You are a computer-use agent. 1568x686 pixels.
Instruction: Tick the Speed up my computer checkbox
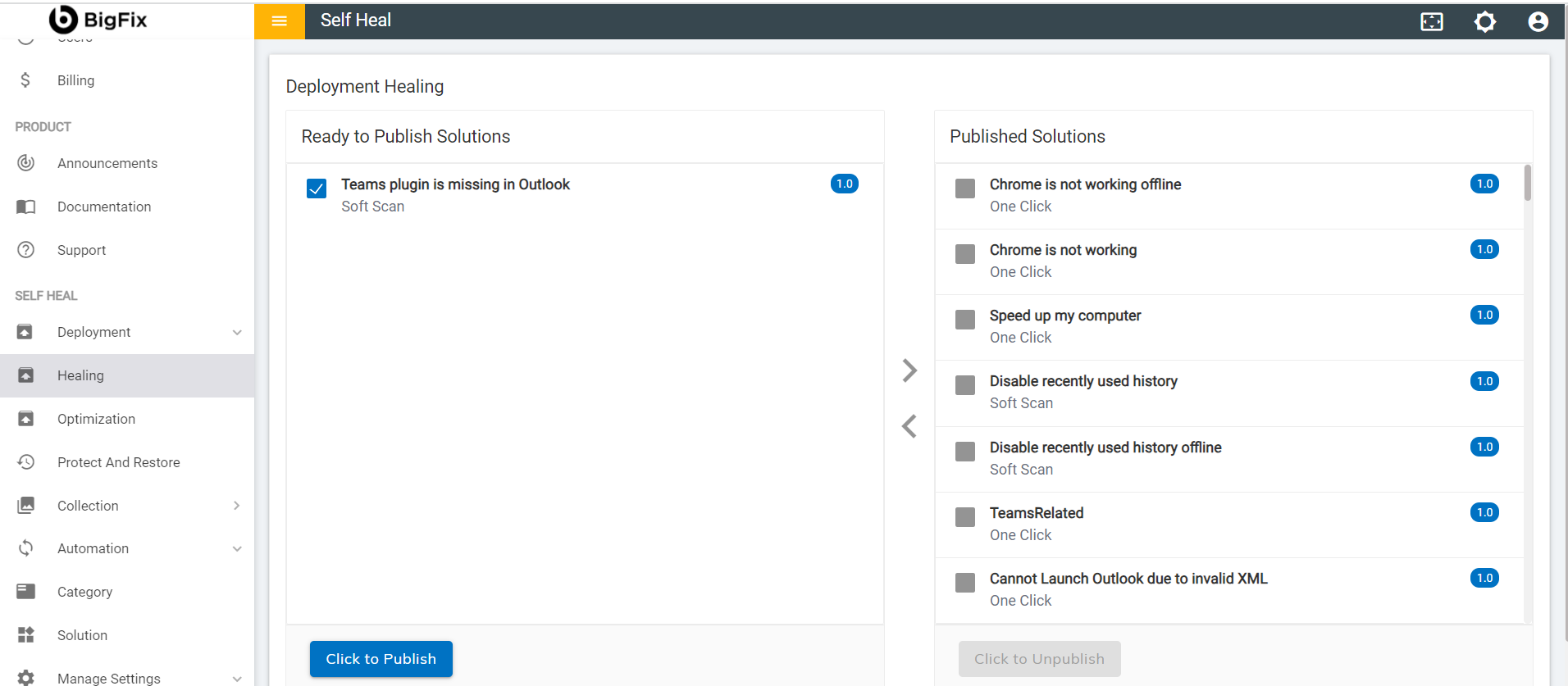(x=965, y=320)
